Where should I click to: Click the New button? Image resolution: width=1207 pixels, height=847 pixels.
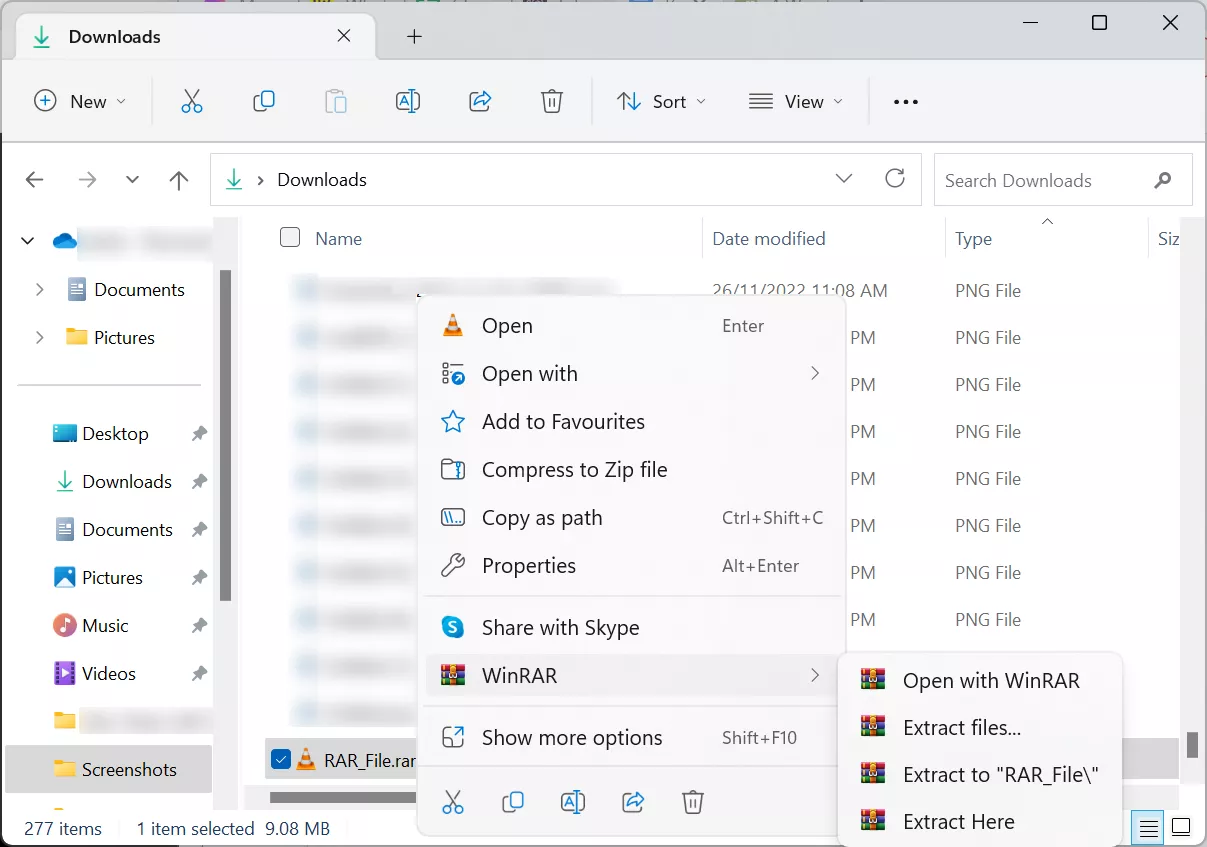click(80, 101)
